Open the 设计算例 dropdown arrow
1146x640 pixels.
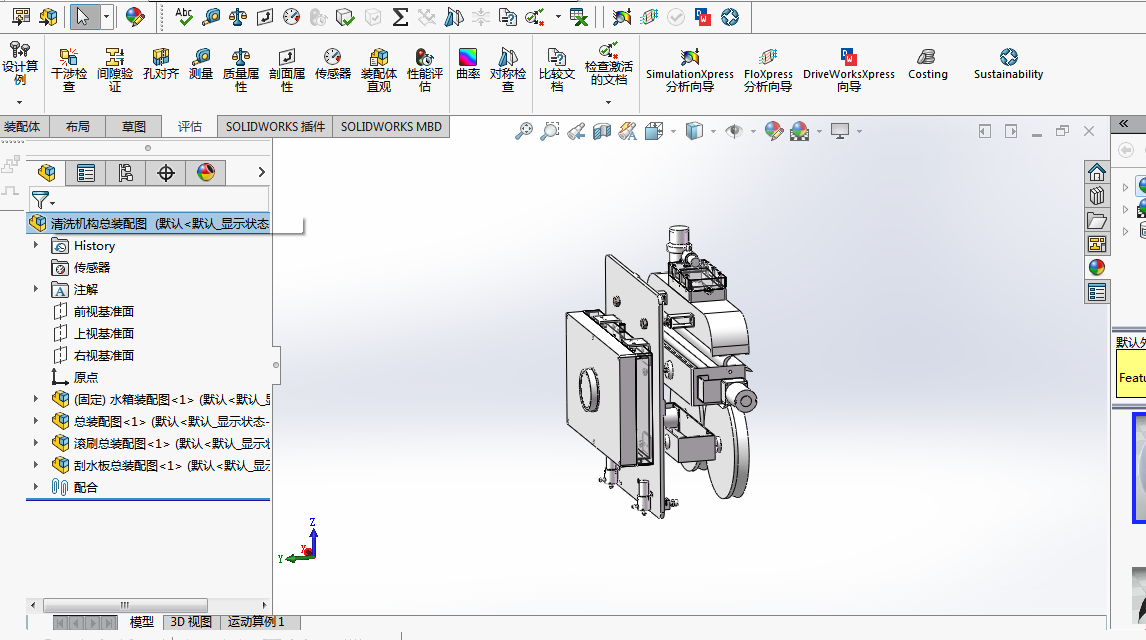(x=19, y=102)
